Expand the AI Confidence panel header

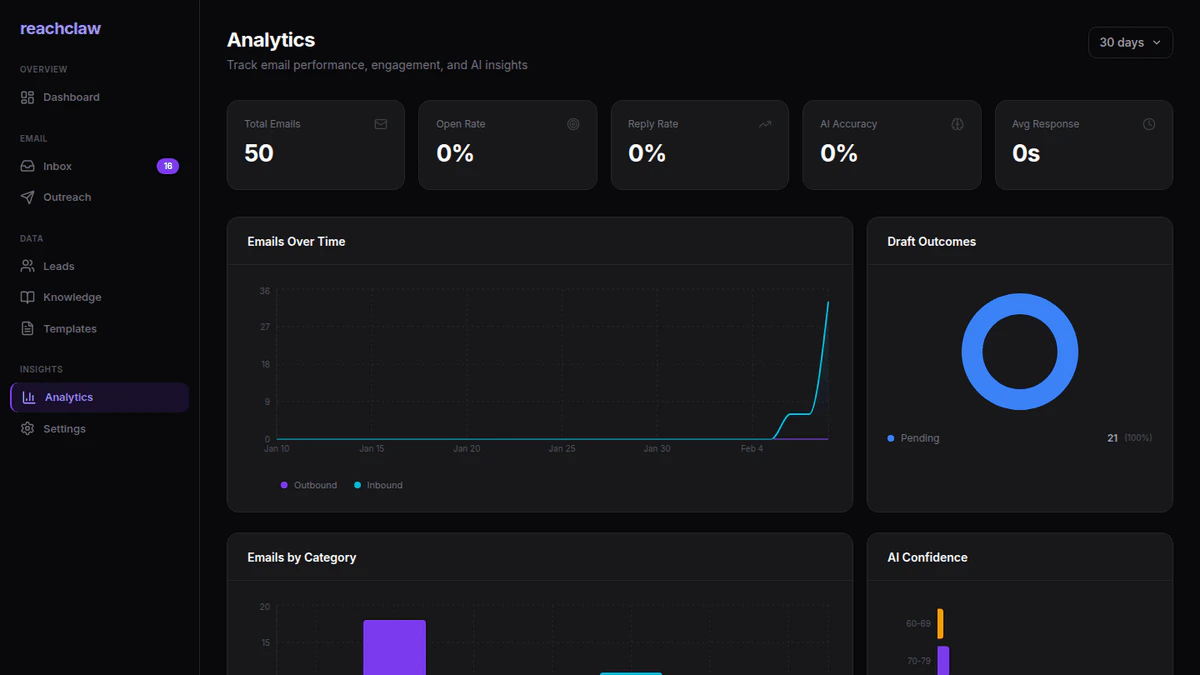[927, 557]
